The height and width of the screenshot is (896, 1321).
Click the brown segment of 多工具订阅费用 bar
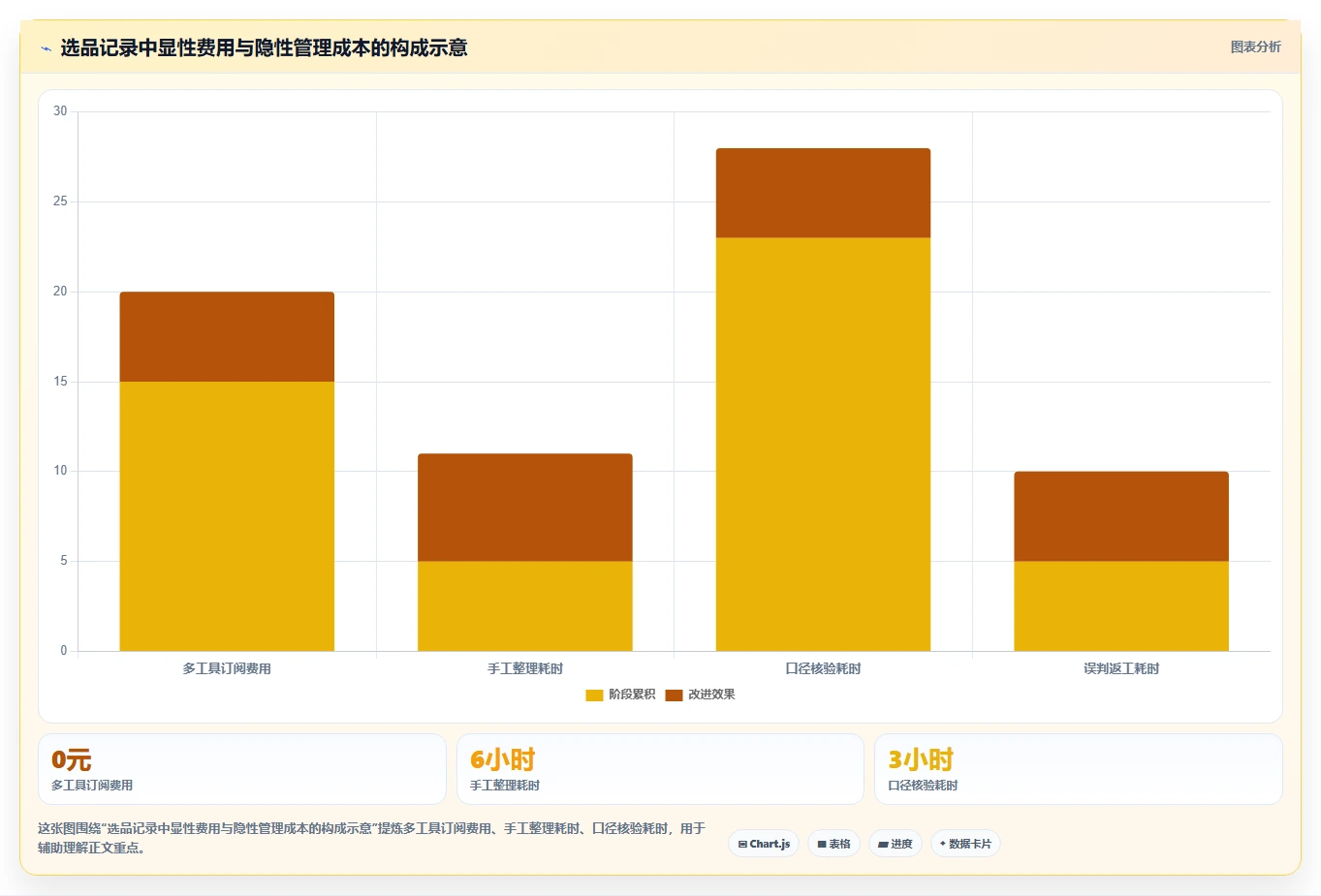click(x=227, y=337)
